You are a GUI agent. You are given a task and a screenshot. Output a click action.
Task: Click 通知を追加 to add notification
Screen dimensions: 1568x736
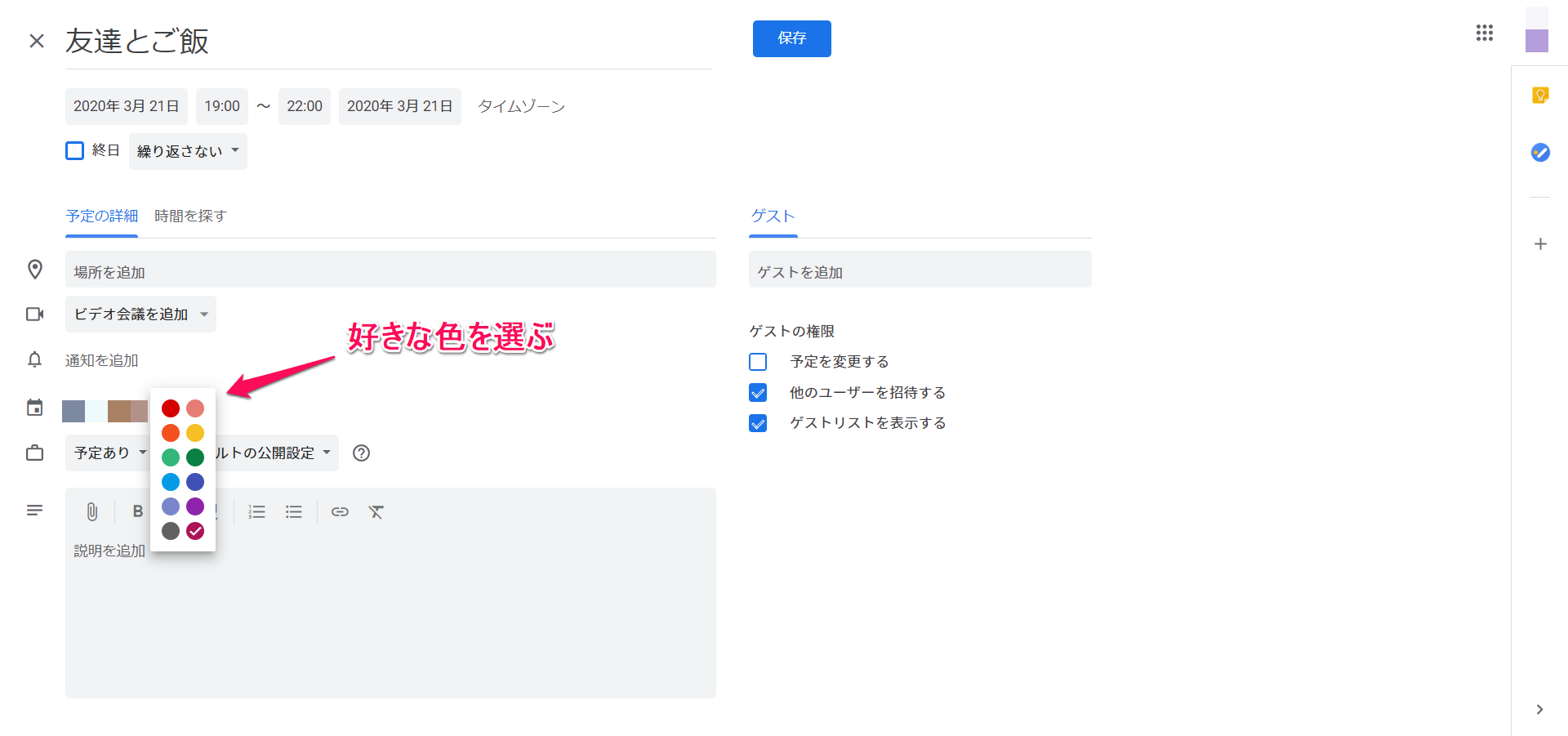[101, 360]
